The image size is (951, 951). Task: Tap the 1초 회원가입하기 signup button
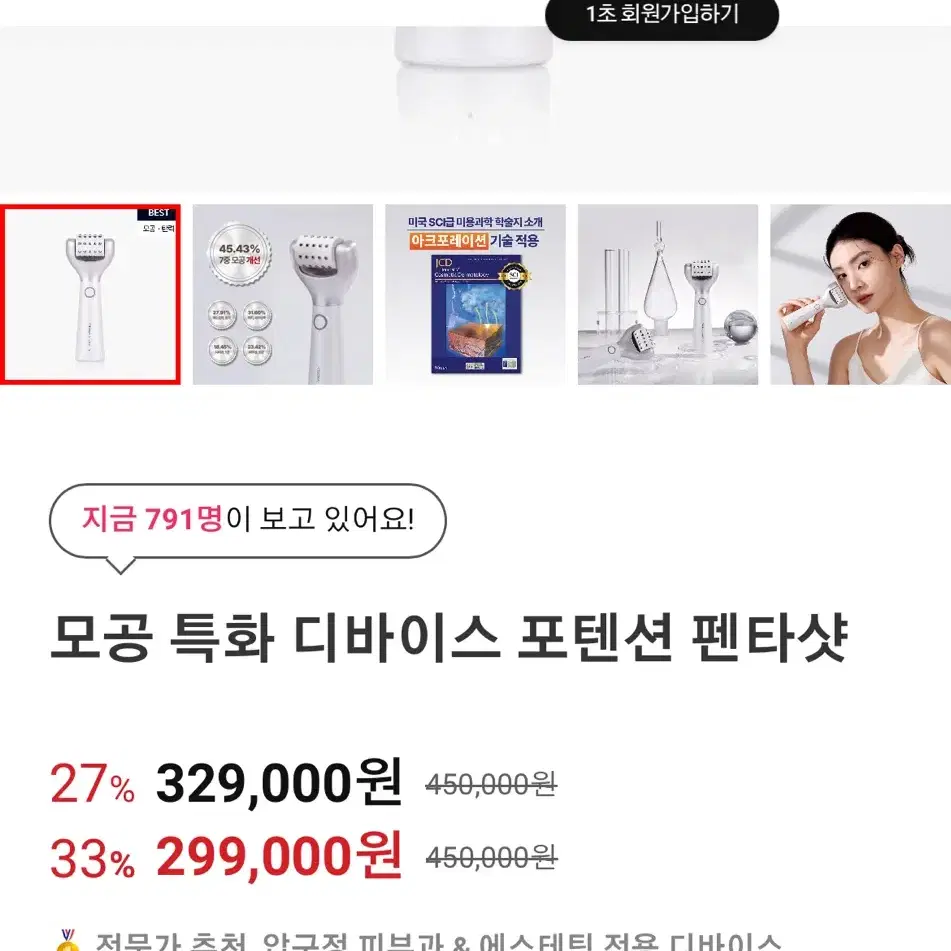pos(662,15)
